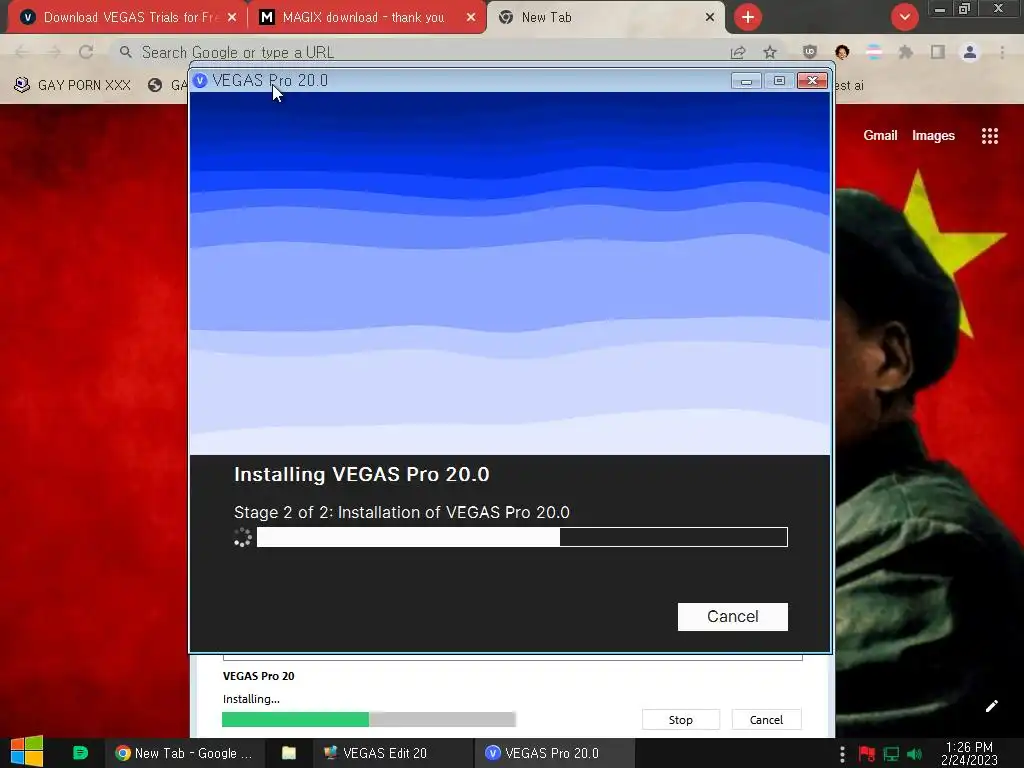The image size is (1024, 768).
Task: Click the green chat app taskbar icon
Action: (x=80, y=752)
